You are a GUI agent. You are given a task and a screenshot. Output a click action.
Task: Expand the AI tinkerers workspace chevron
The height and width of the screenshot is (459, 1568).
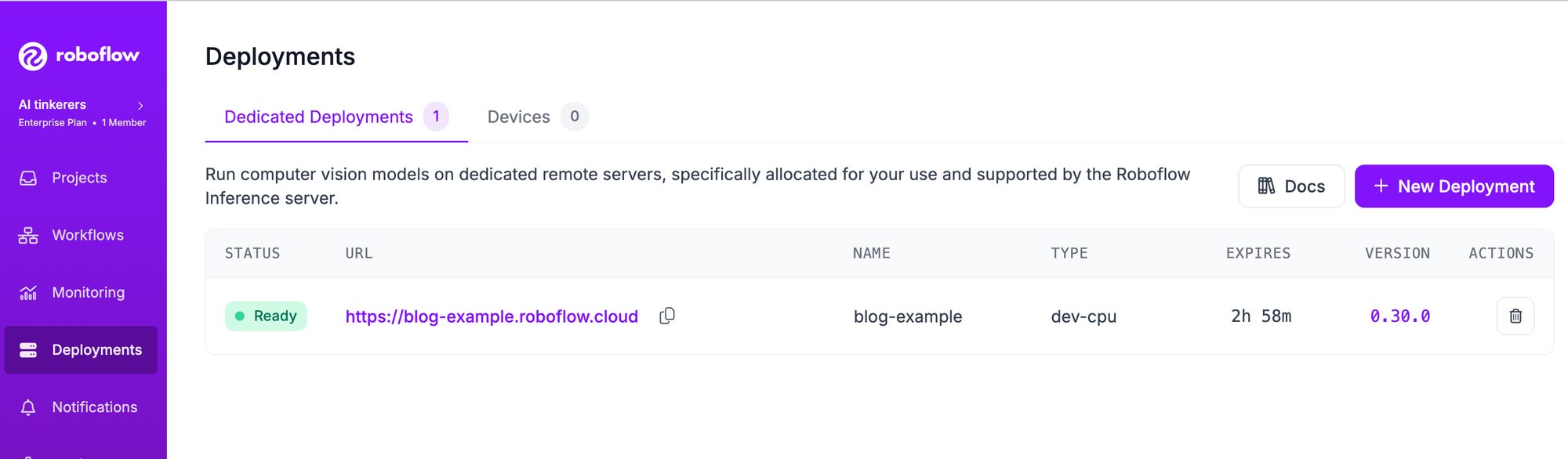click(141, 106)
